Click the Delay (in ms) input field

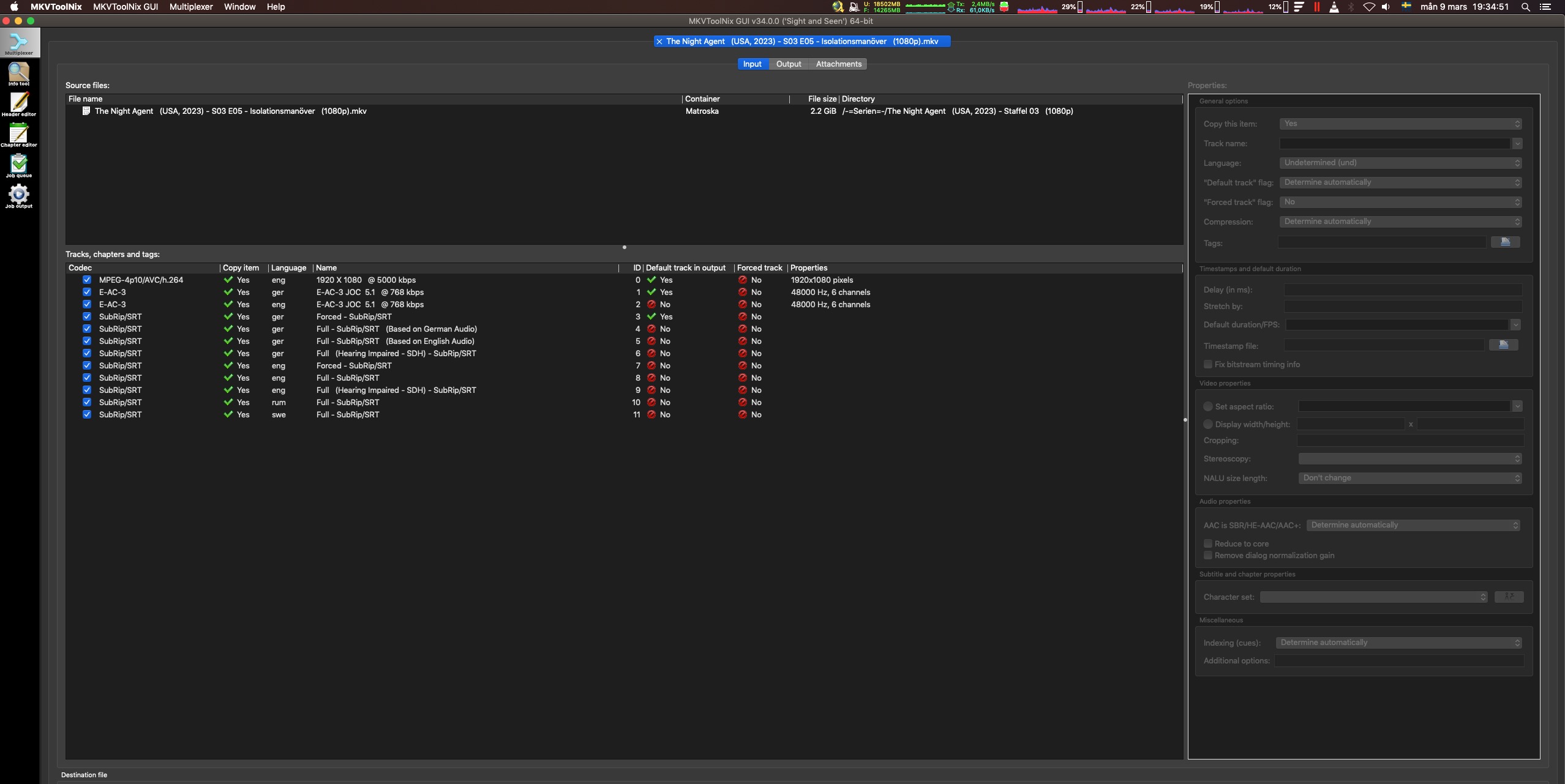point(1402,290)
